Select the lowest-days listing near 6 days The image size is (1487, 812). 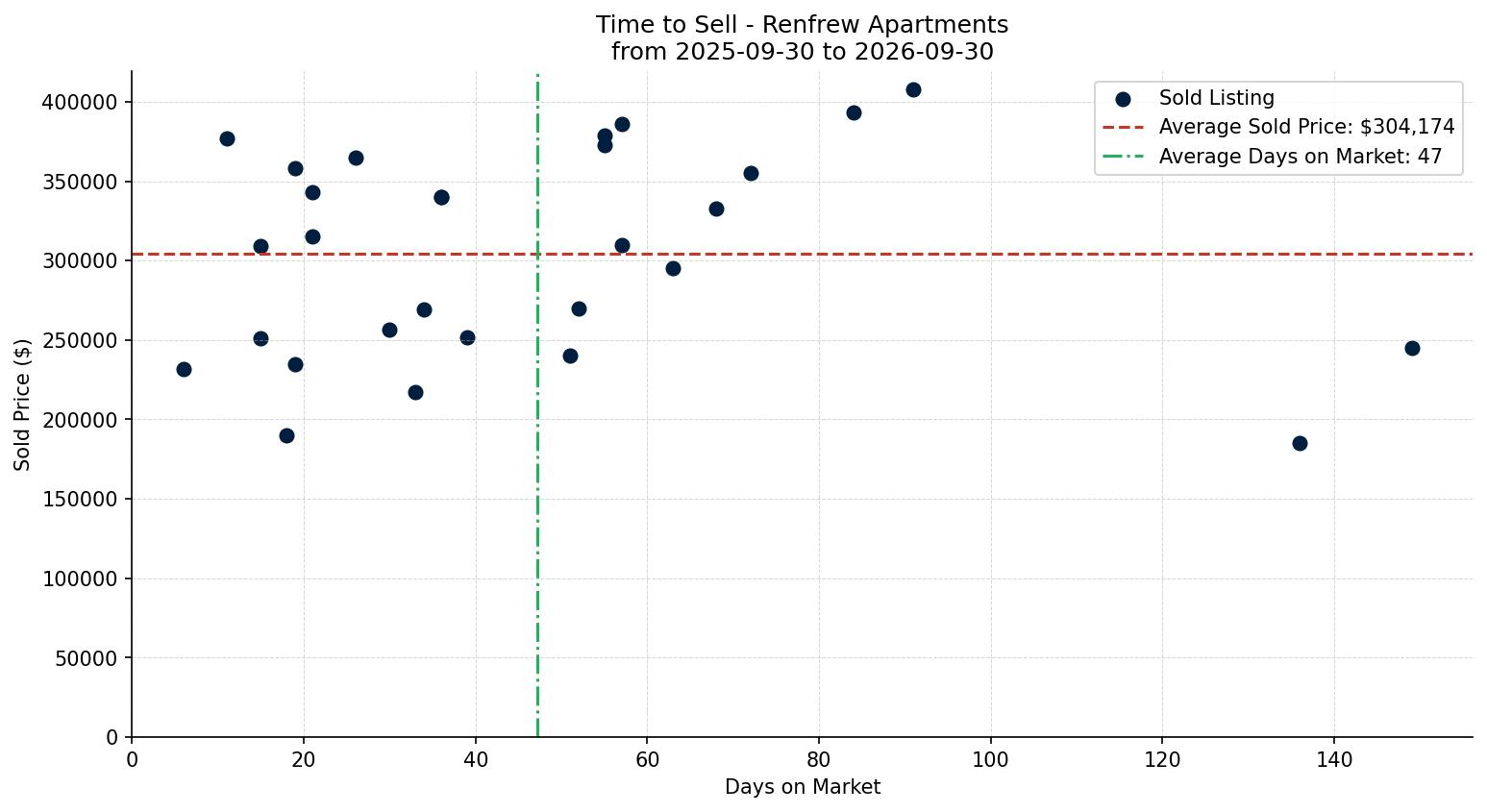(x=184, y=369)
